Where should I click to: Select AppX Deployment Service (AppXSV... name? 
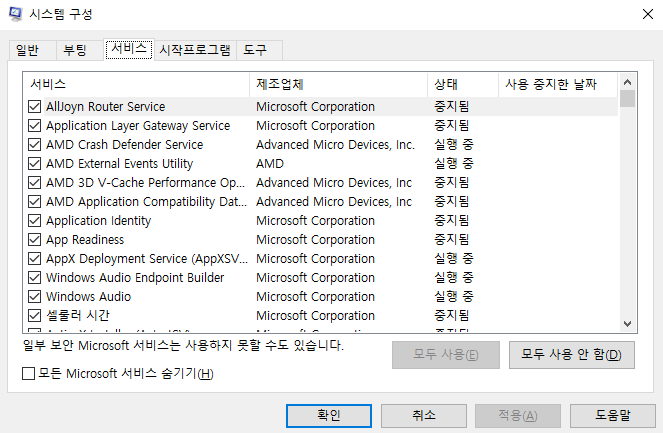(147, 258)
